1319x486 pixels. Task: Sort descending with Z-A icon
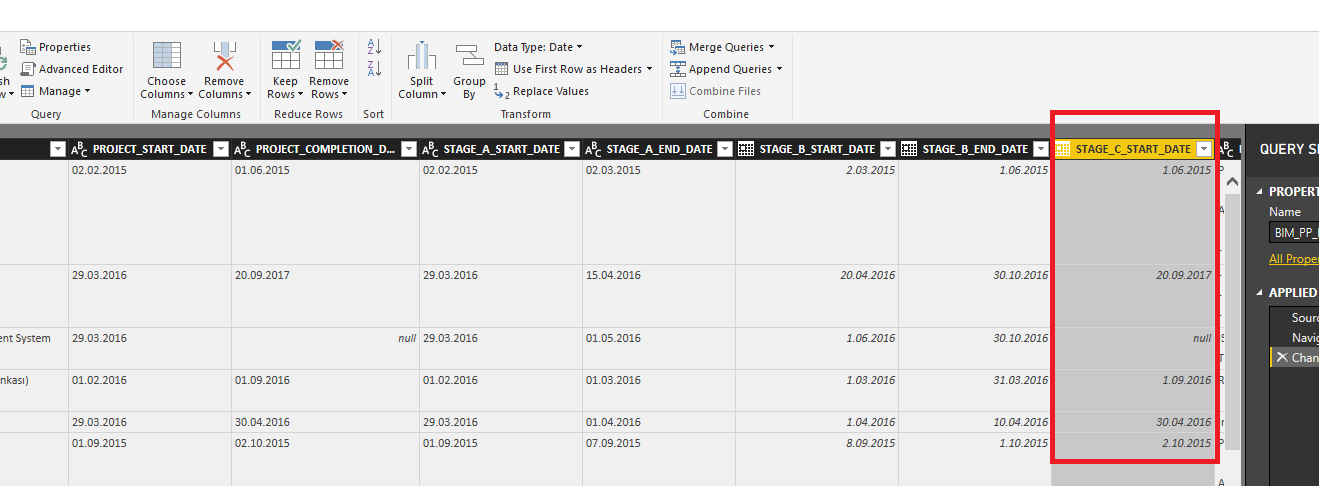(x=375, y=68)
